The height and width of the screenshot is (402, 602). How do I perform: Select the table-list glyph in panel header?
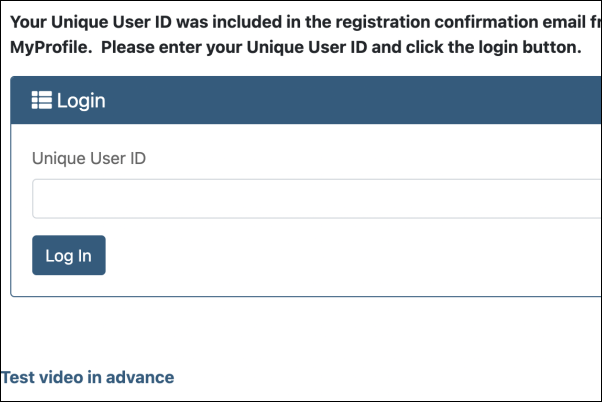coord(41,100)
